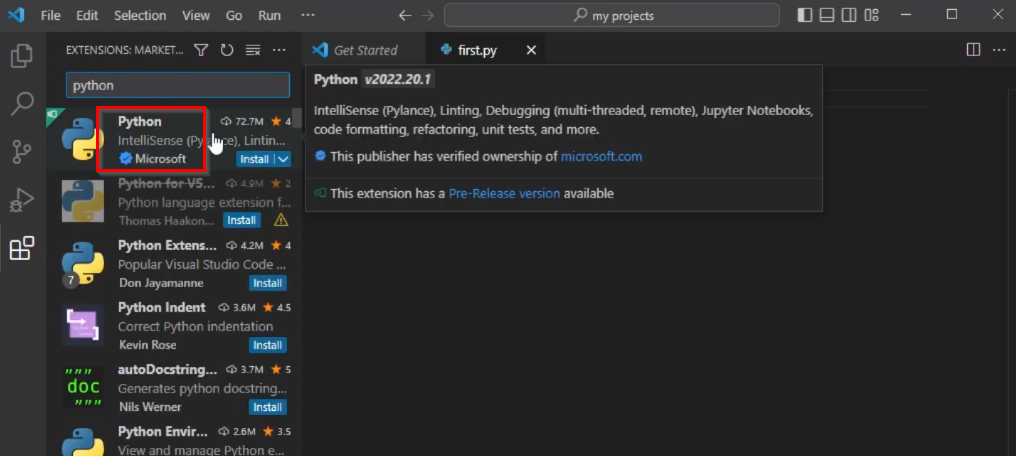Screen dimensions: 1016x456
Task: Install the Microsoft Python extension
Action: coord(255,159)
